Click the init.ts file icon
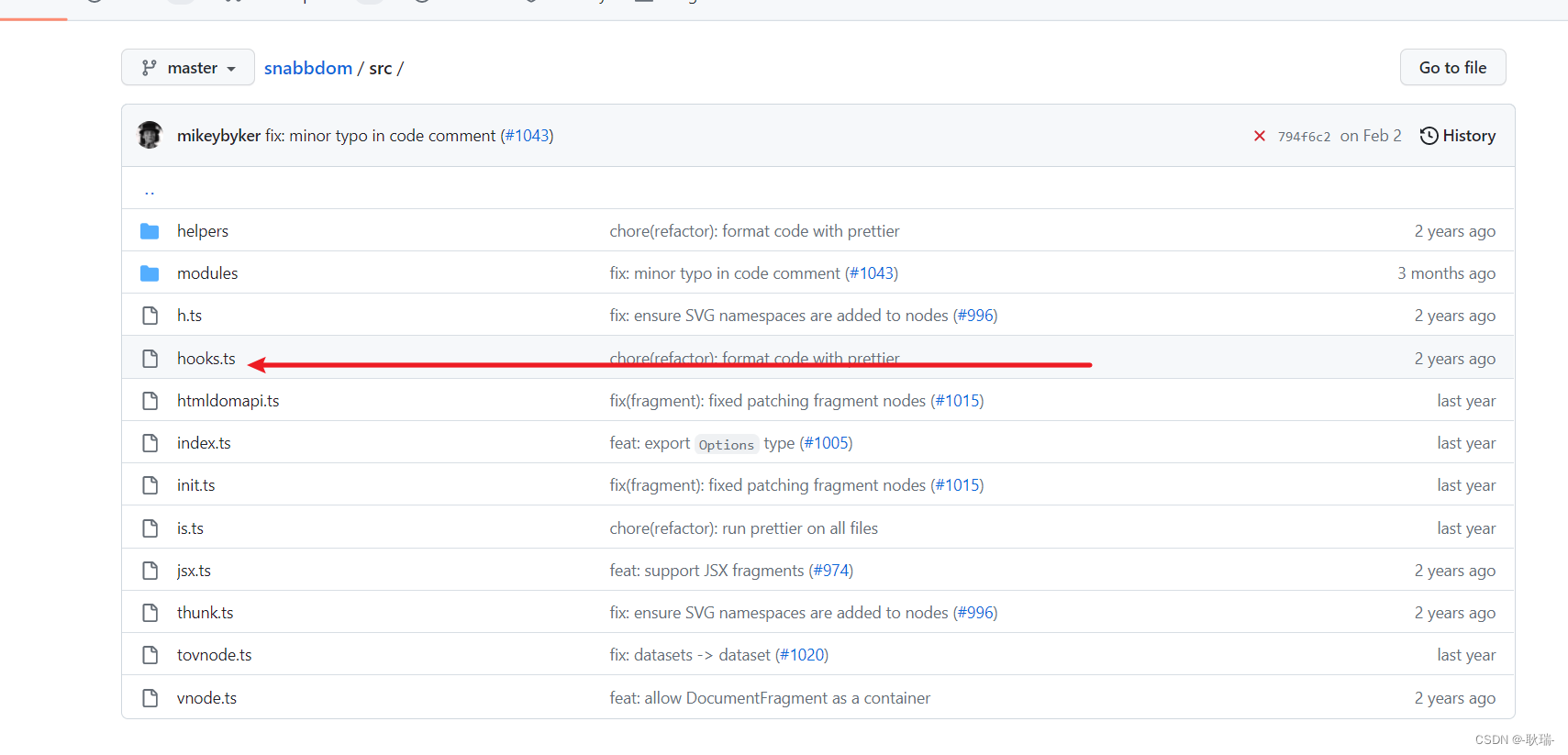Image resolution: width=1568 pixels, height=755 pixels. tap(150, 485)
